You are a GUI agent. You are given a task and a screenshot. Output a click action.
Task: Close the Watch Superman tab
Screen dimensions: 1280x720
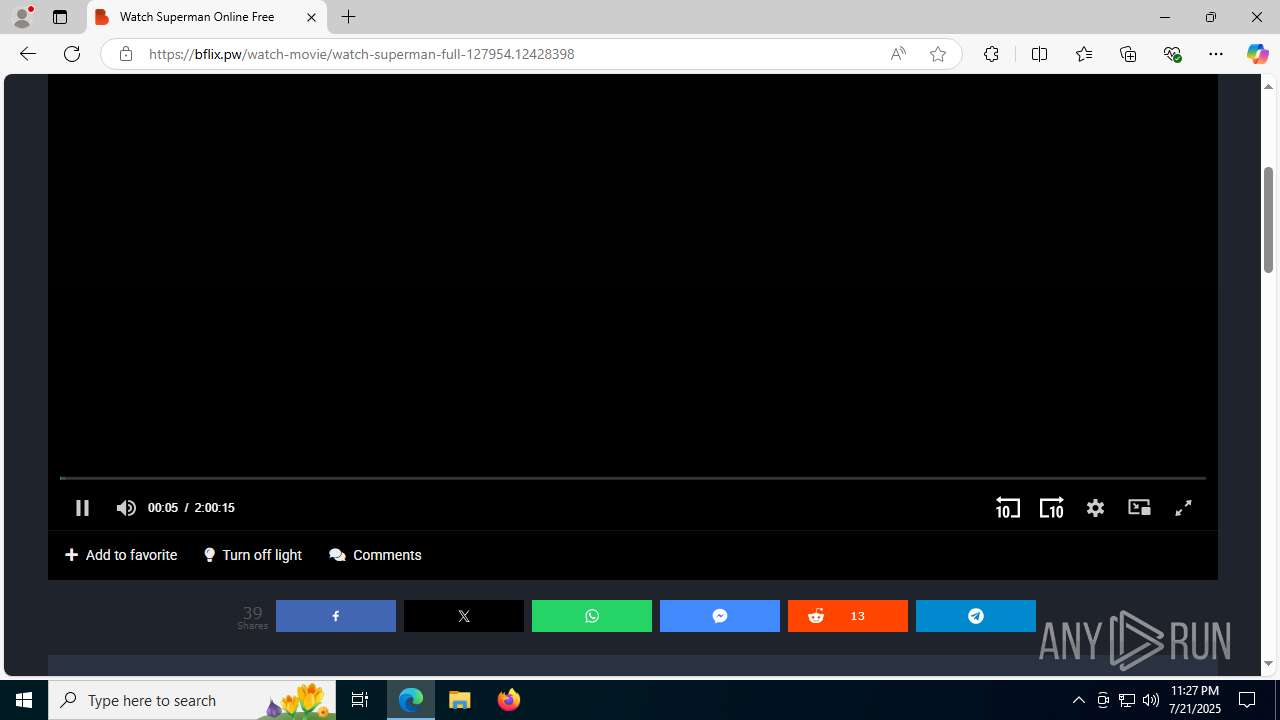311,17
